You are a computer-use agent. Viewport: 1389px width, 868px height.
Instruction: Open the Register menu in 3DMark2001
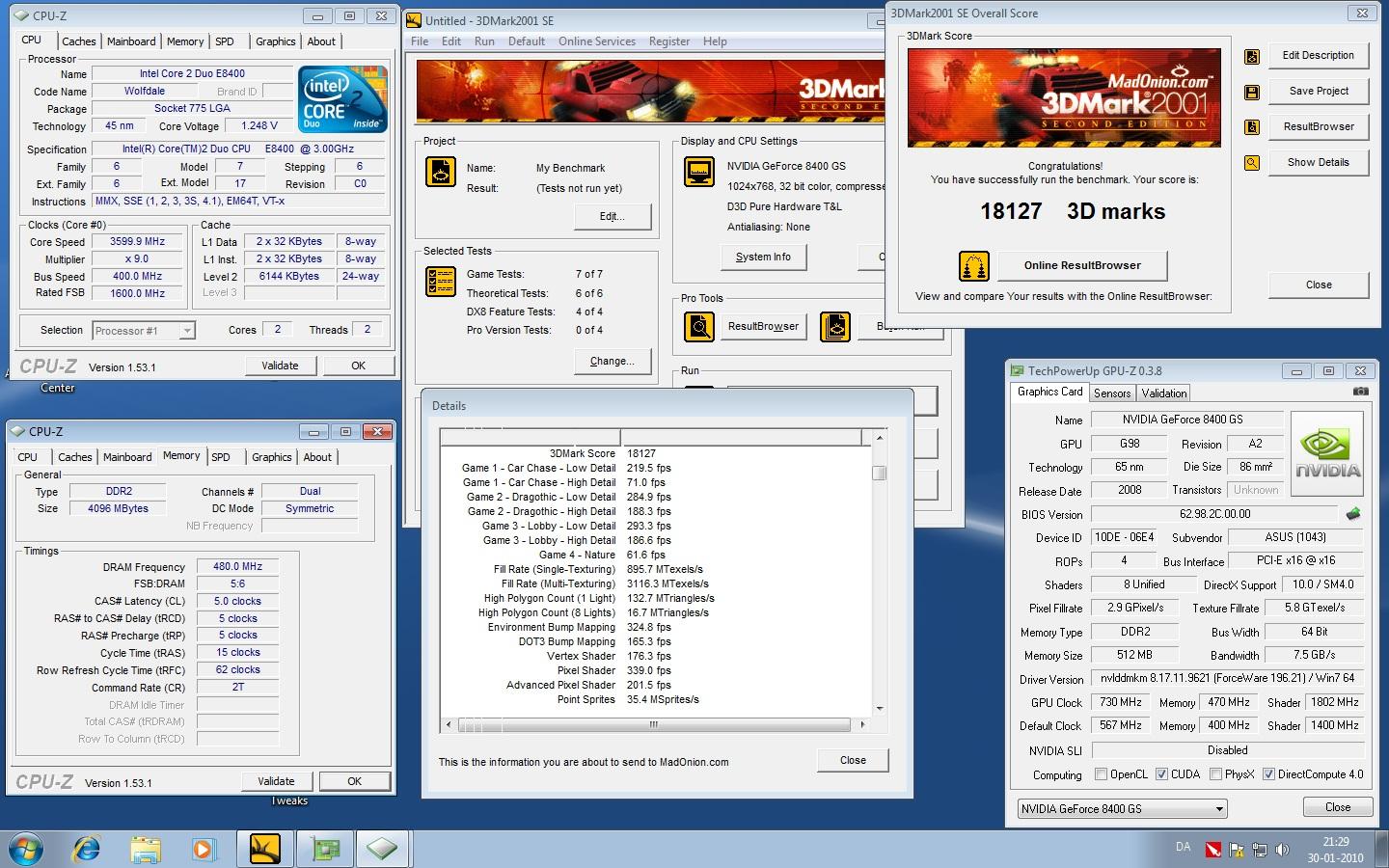point(669,41)
